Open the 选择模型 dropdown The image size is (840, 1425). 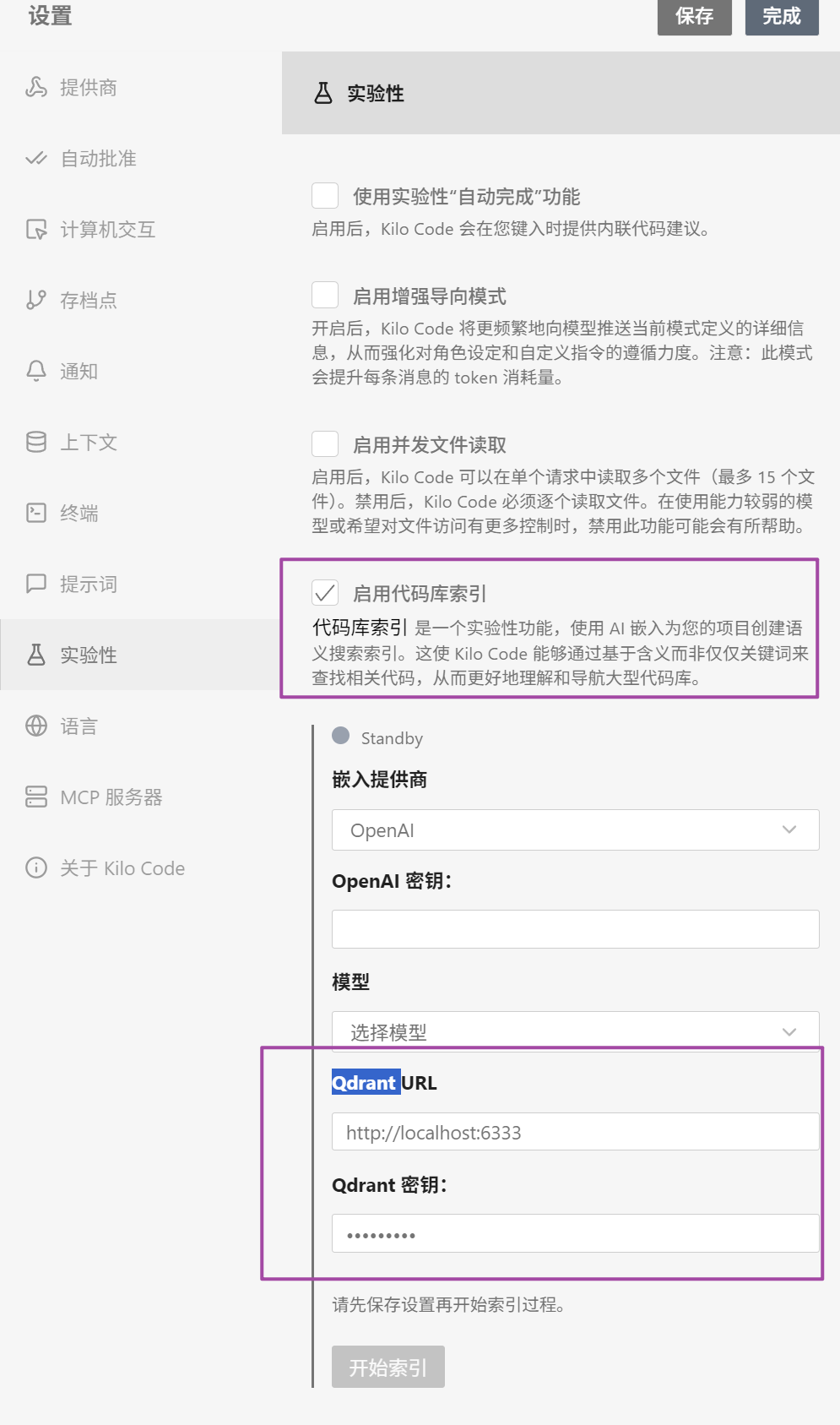(576, 1031)
